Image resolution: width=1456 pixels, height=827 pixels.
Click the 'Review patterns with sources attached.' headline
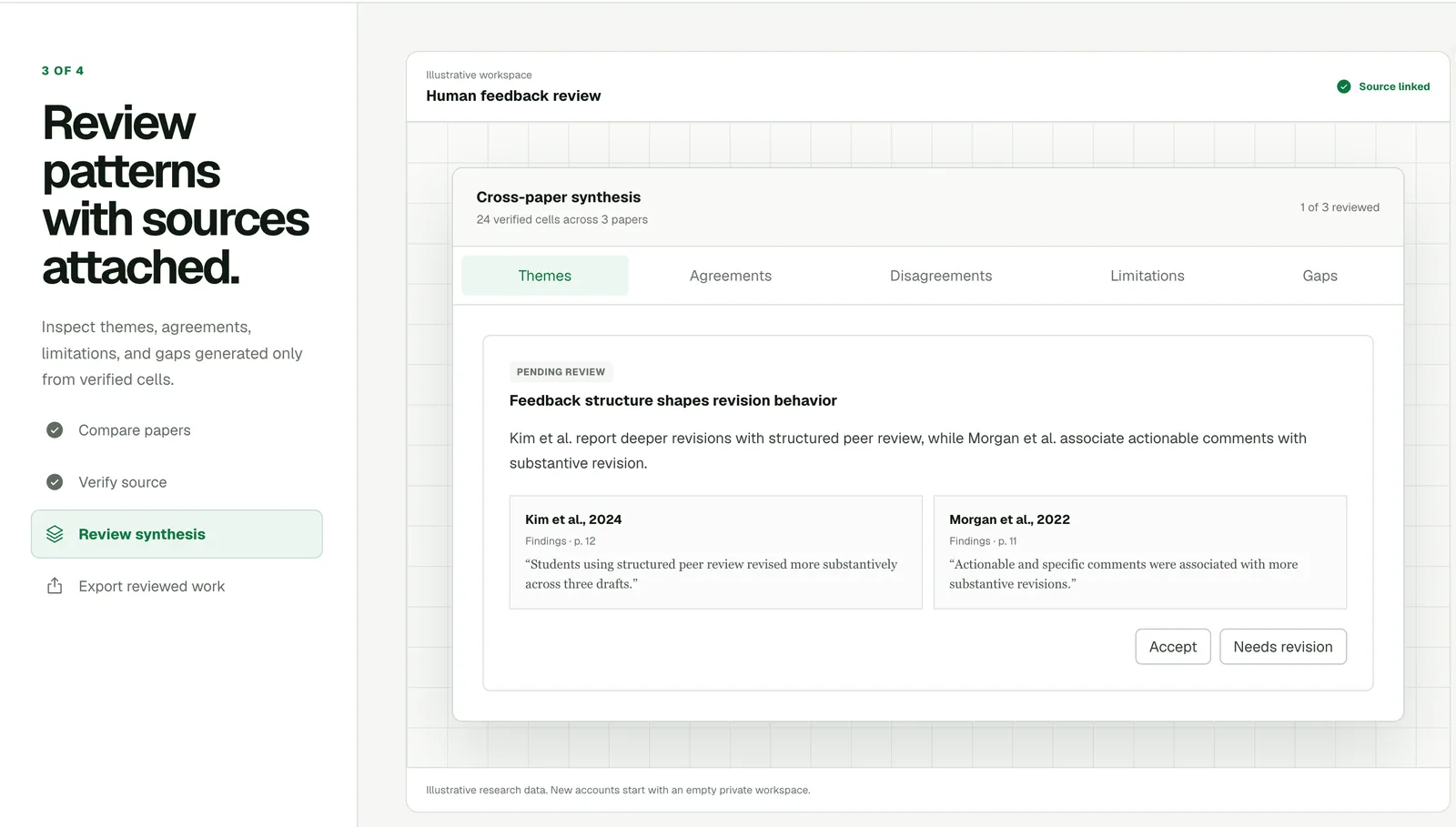[x=176, y=195]
